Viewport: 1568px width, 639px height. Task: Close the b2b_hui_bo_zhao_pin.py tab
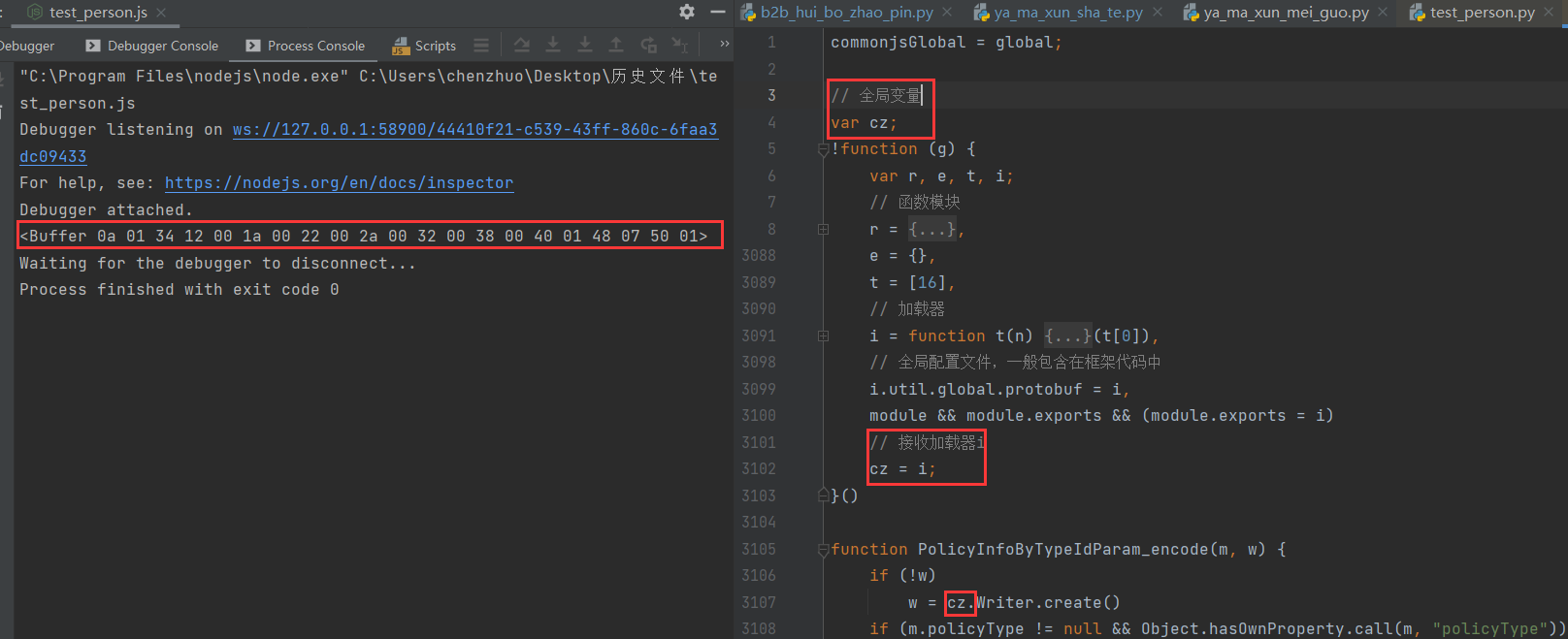(x=948, y=13)
